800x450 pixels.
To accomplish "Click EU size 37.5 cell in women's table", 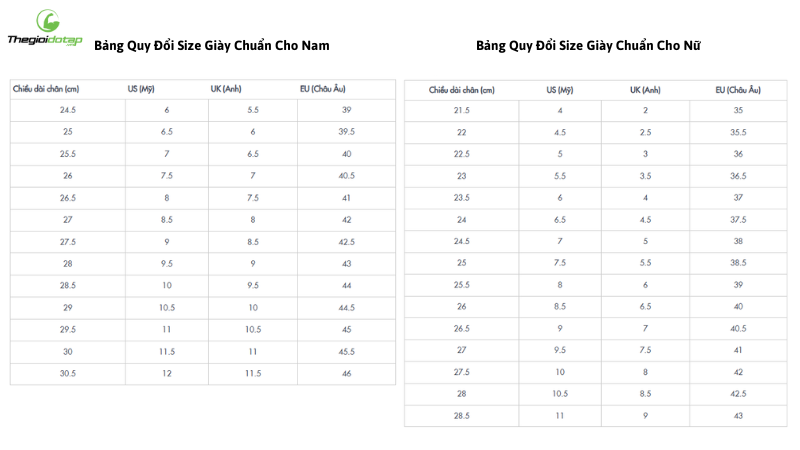I will 738,219.
